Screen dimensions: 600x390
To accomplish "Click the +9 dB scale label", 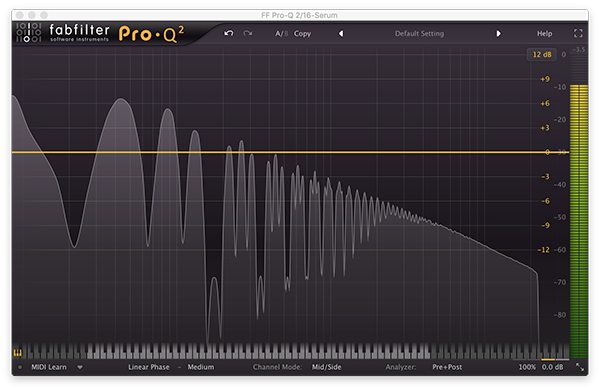I will pos(545,79).
